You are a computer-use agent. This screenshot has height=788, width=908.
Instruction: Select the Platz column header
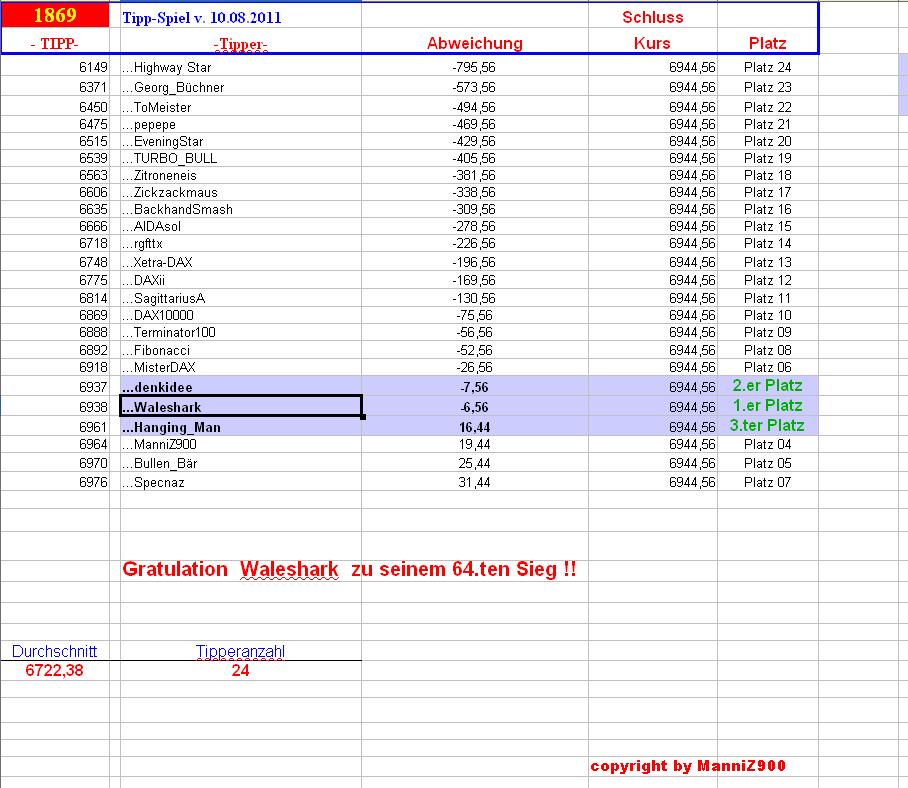coord(767,43)
